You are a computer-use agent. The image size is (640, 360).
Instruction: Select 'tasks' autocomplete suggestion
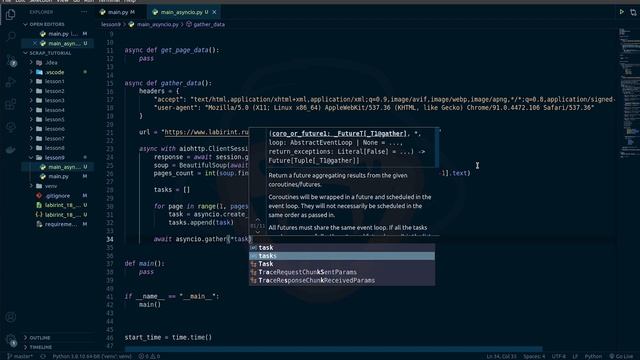tap(342, 256)
